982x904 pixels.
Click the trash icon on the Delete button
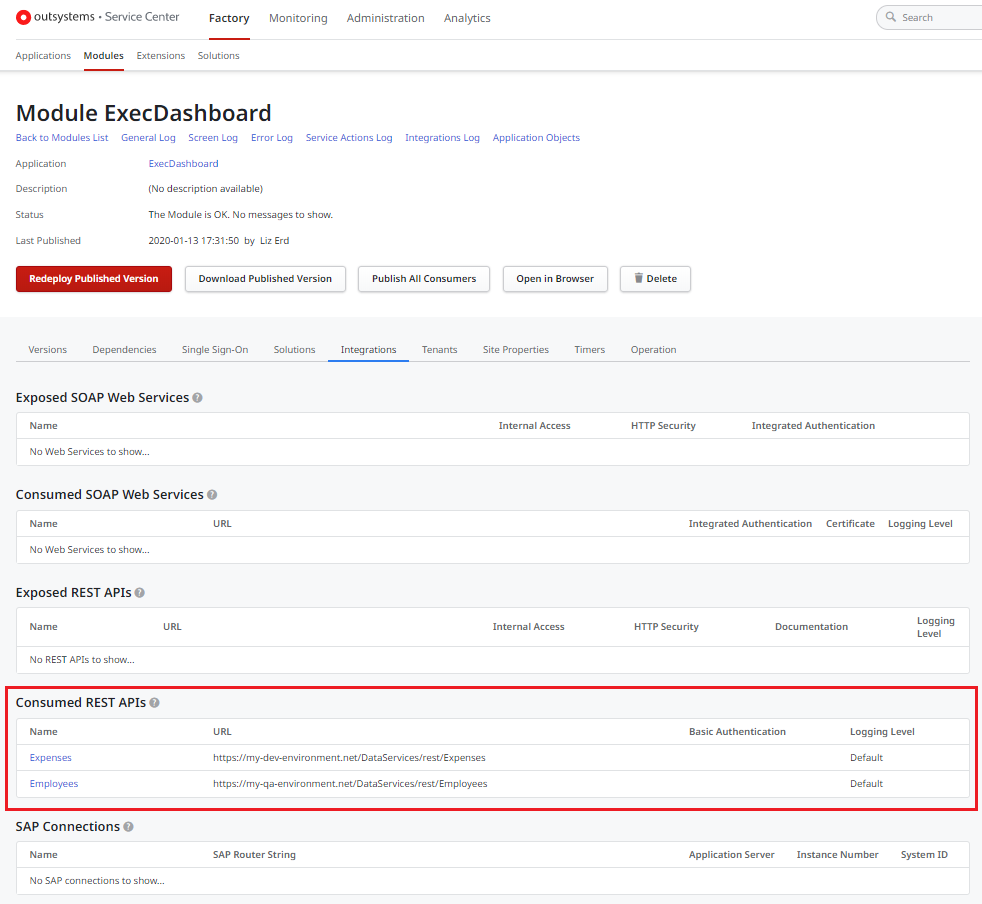pyautogui.click(x=637, y=279)
